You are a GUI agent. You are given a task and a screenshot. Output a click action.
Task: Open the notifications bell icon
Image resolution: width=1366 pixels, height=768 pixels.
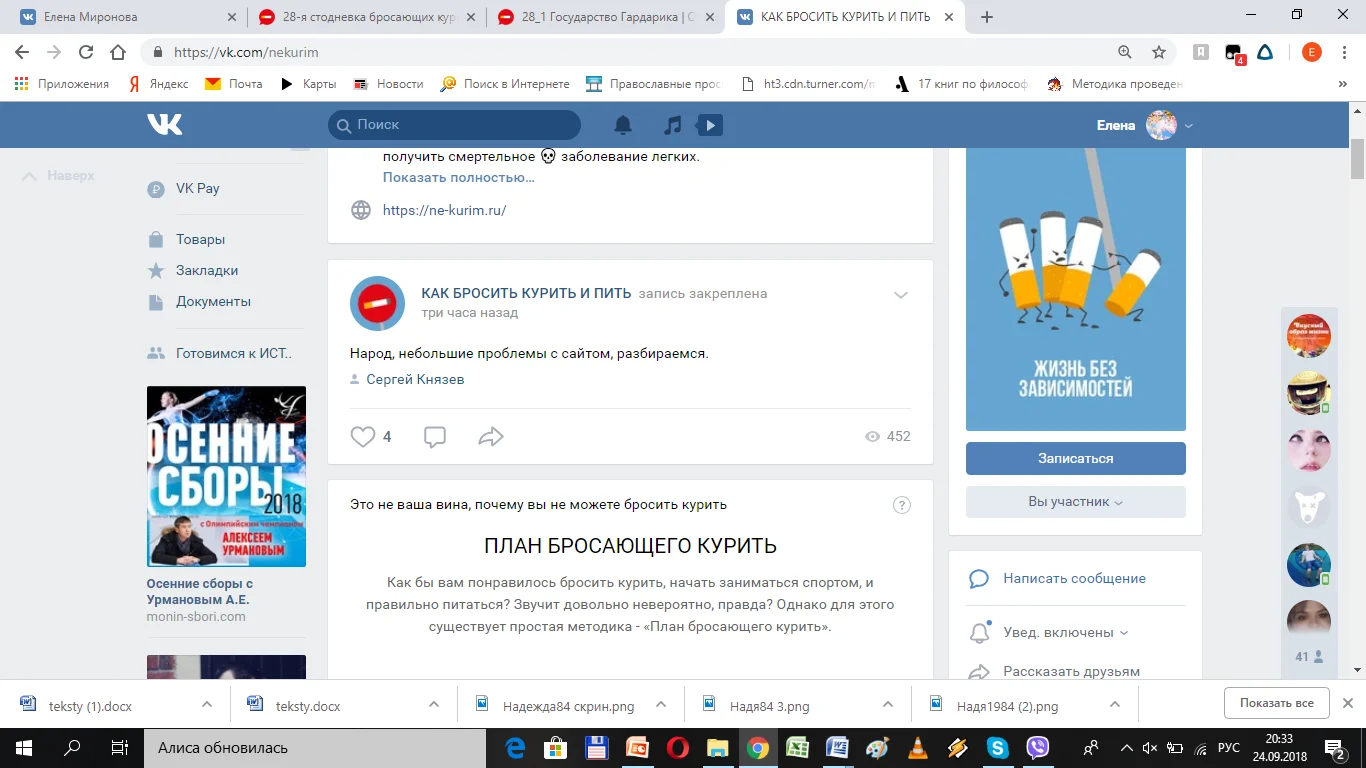coord(623,125)
